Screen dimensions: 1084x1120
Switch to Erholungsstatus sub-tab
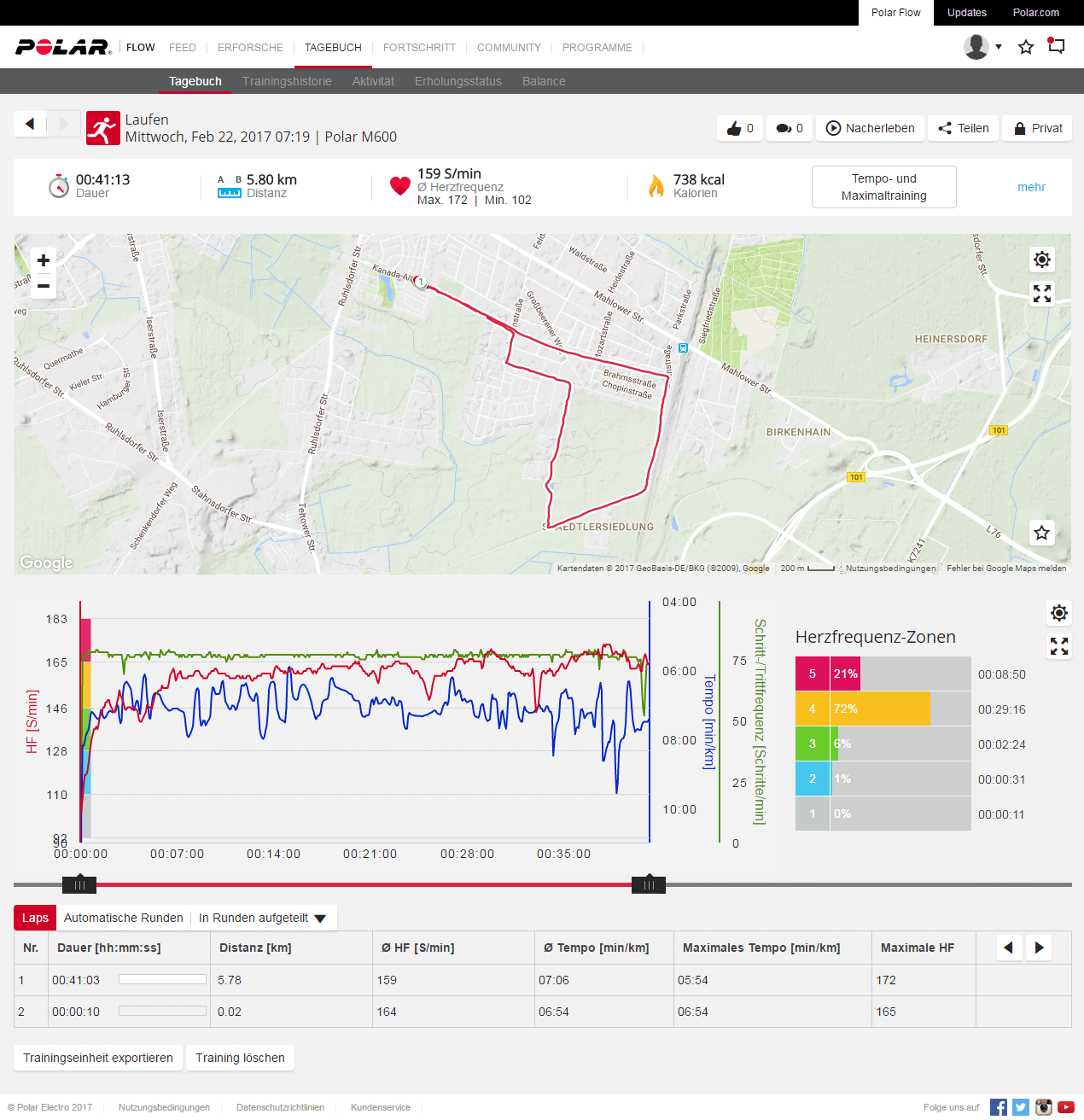coord(458,81)
